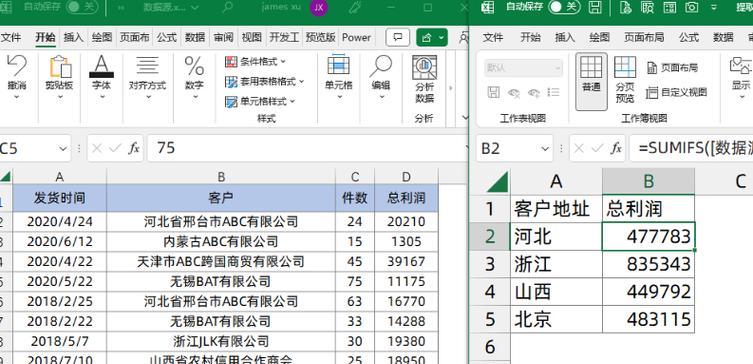Collapse the ribbon chevron in left window
Image resolution: width=753 pixels, height=364 pixels.
click(464, 117)
